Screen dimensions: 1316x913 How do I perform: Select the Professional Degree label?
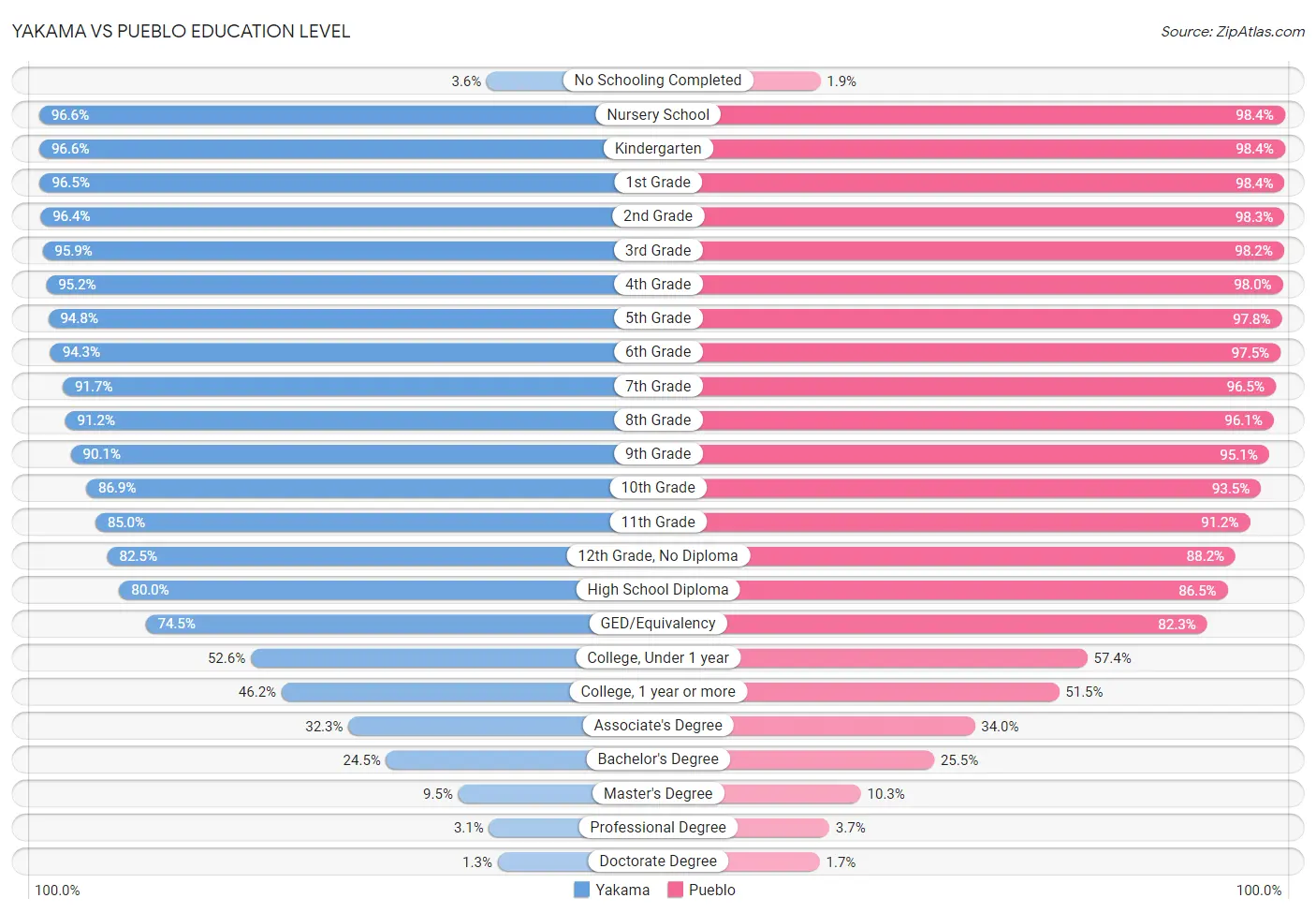point(658,827)
